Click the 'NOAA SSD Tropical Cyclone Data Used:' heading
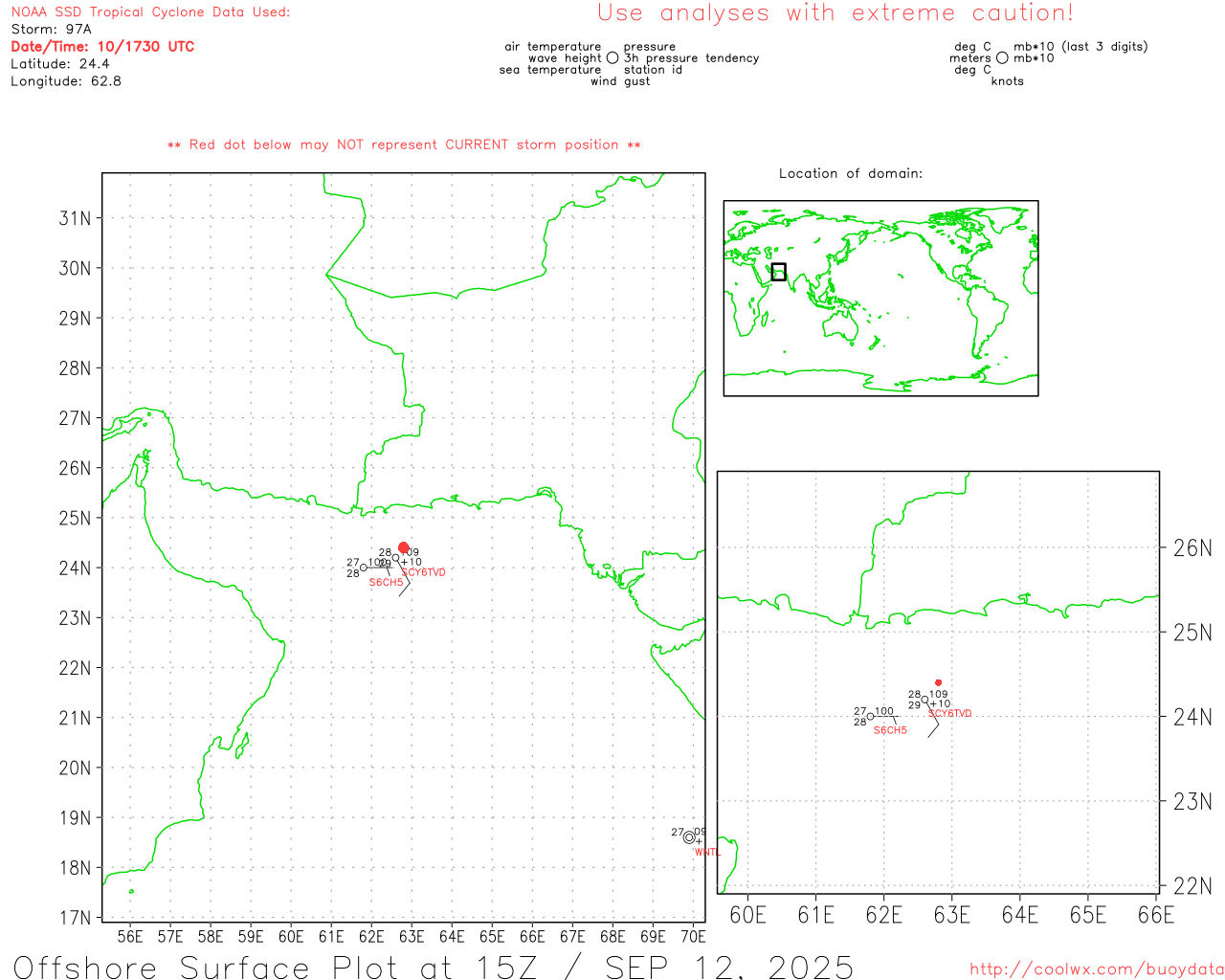This screenshot has height=980, width=1225. coord(150,12)
